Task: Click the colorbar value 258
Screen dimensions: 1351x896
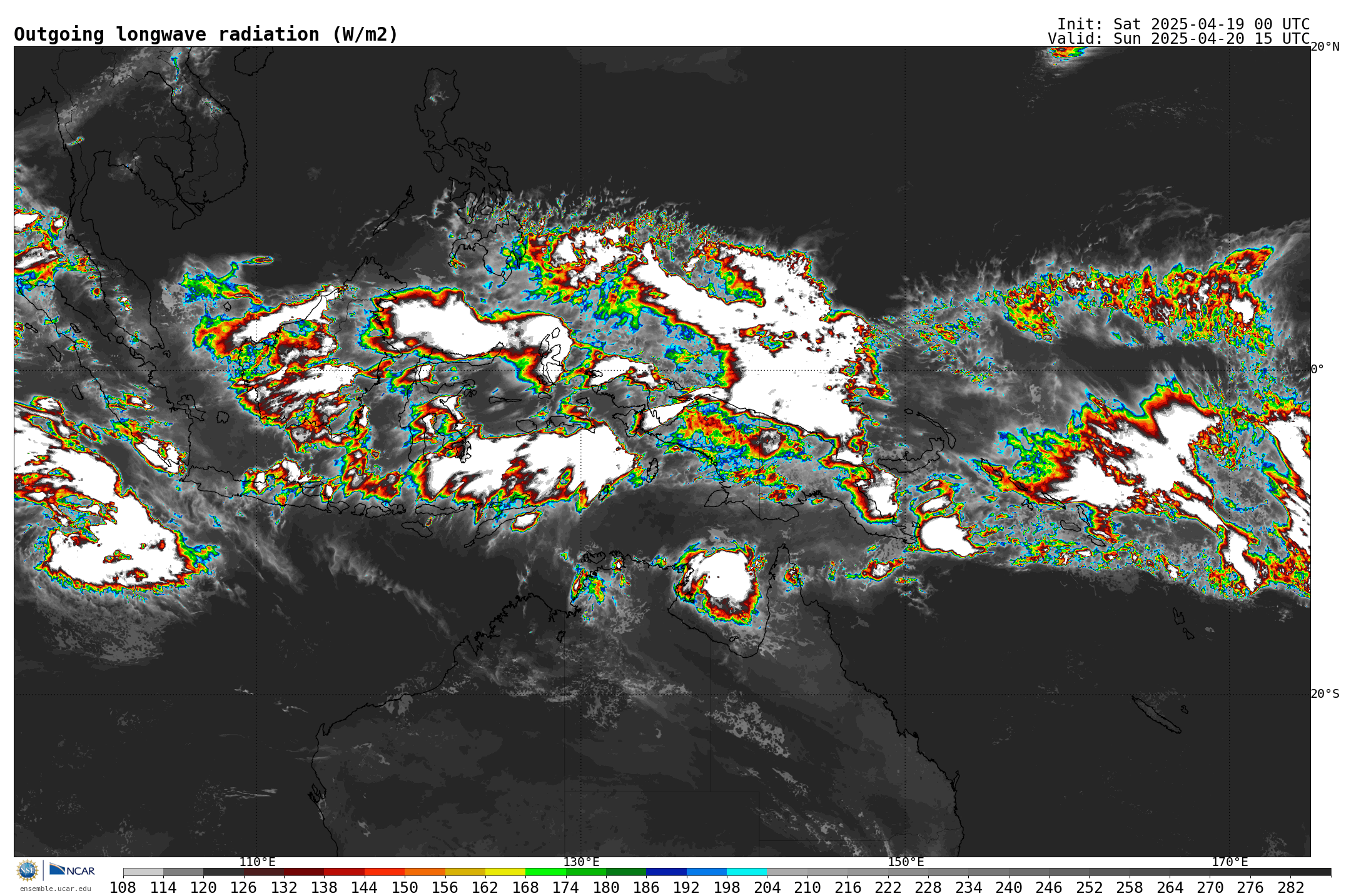Action: 1129,887
